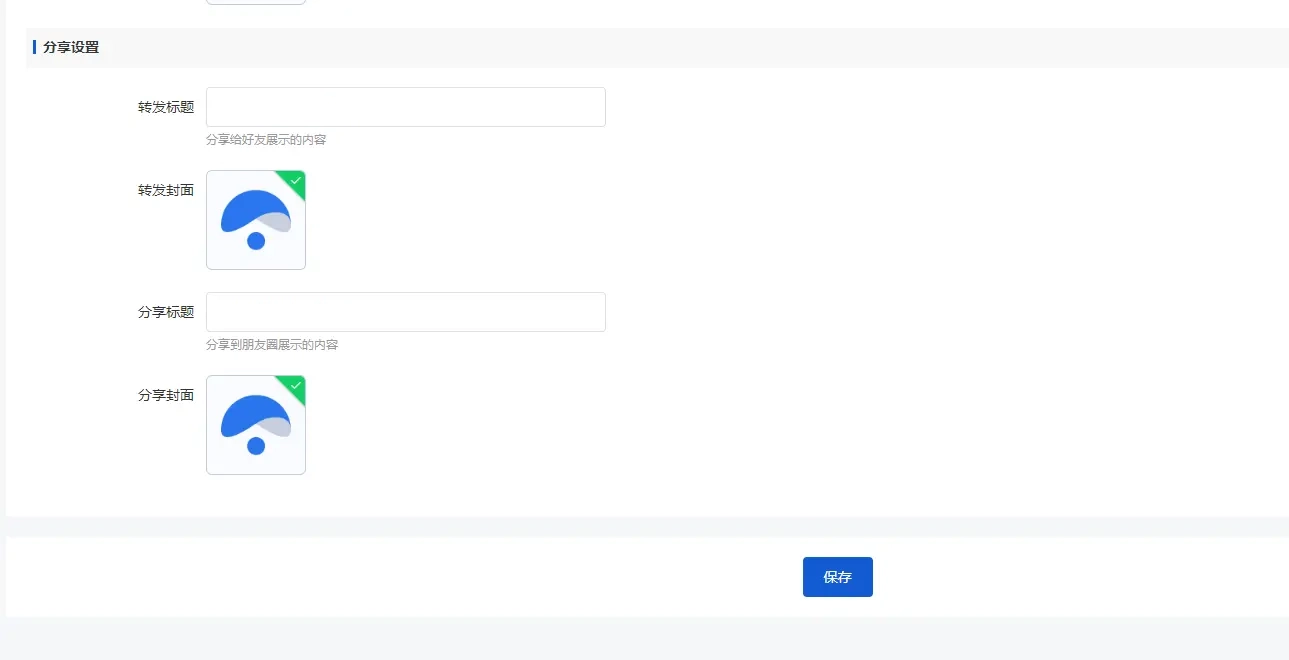This screenshot has height=660, width=1289.
Task: Focus the 分享标题 text input field
Action: tap(405, 312)
